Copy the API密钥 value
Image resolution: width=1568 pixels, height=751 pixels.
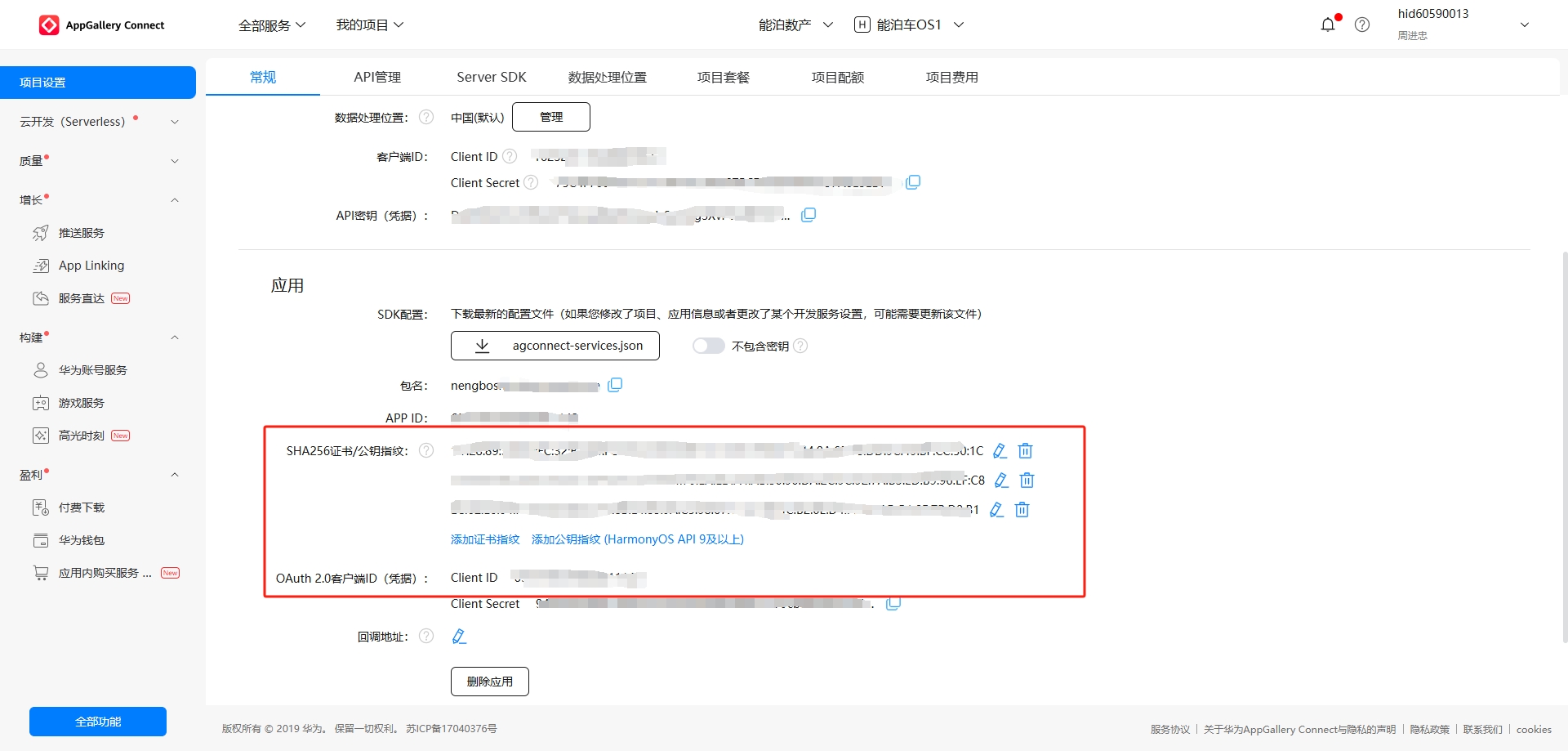click(808, 214)
